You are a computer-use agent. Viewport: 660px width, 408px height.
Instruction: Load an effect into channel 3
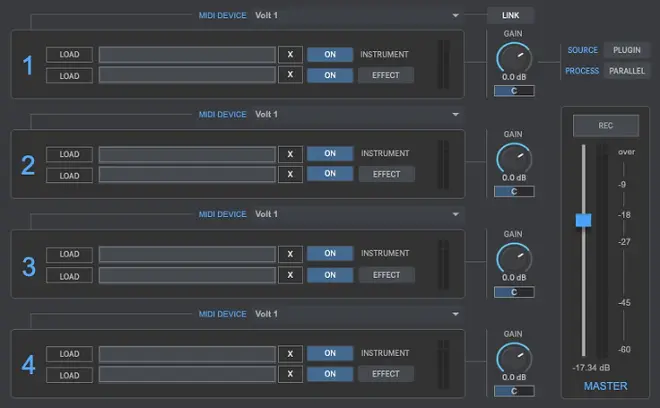(x=69, y=276)
